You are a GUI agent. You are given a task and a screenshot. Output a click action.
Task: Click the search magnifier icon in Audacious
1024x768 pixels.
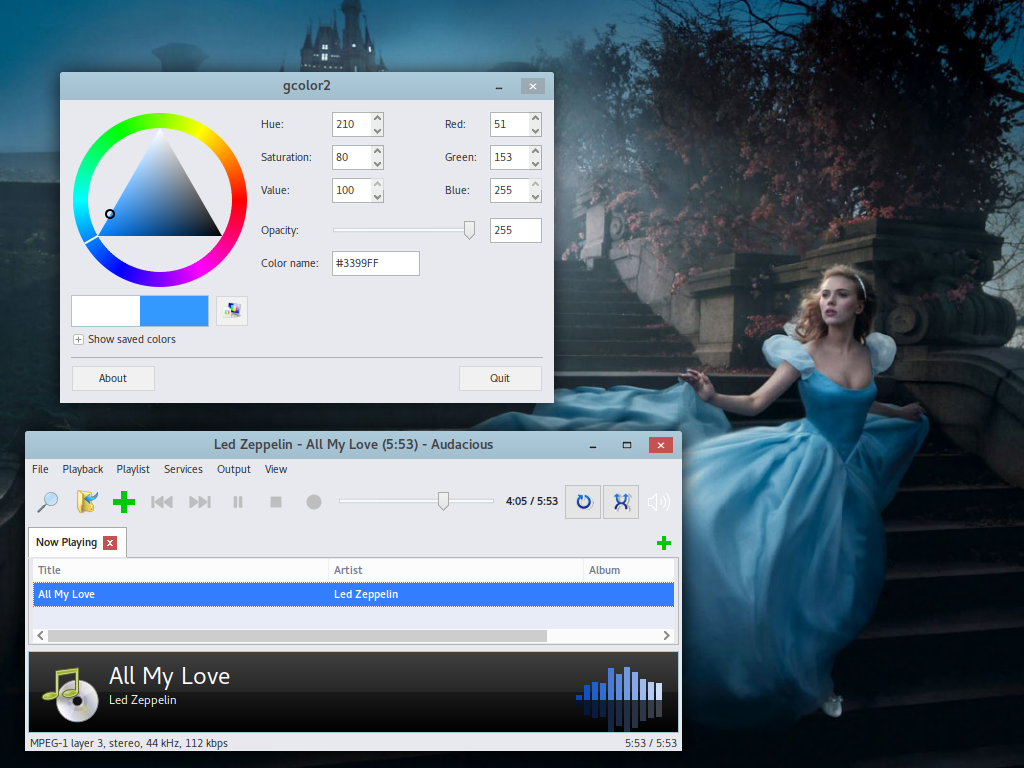[x=48, y=502]
